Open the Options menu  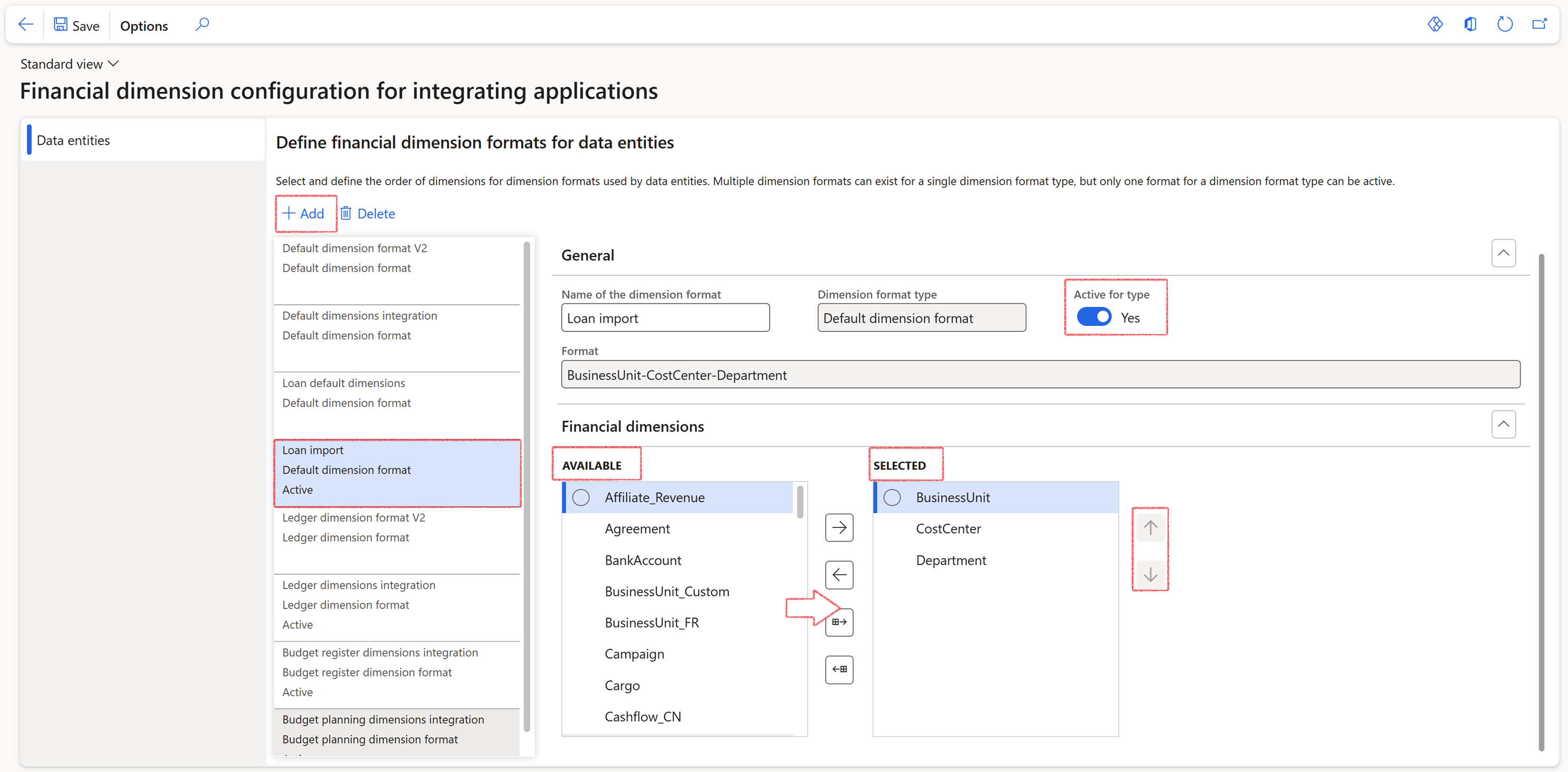tap(143, 25)
